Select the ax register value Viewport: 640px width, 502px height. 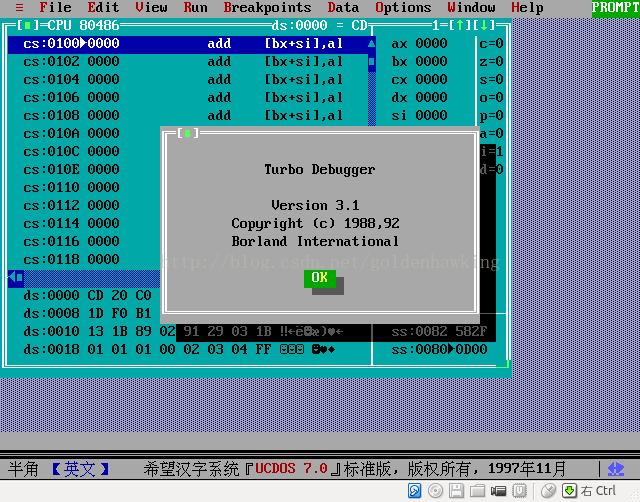(x=431, y=44)
